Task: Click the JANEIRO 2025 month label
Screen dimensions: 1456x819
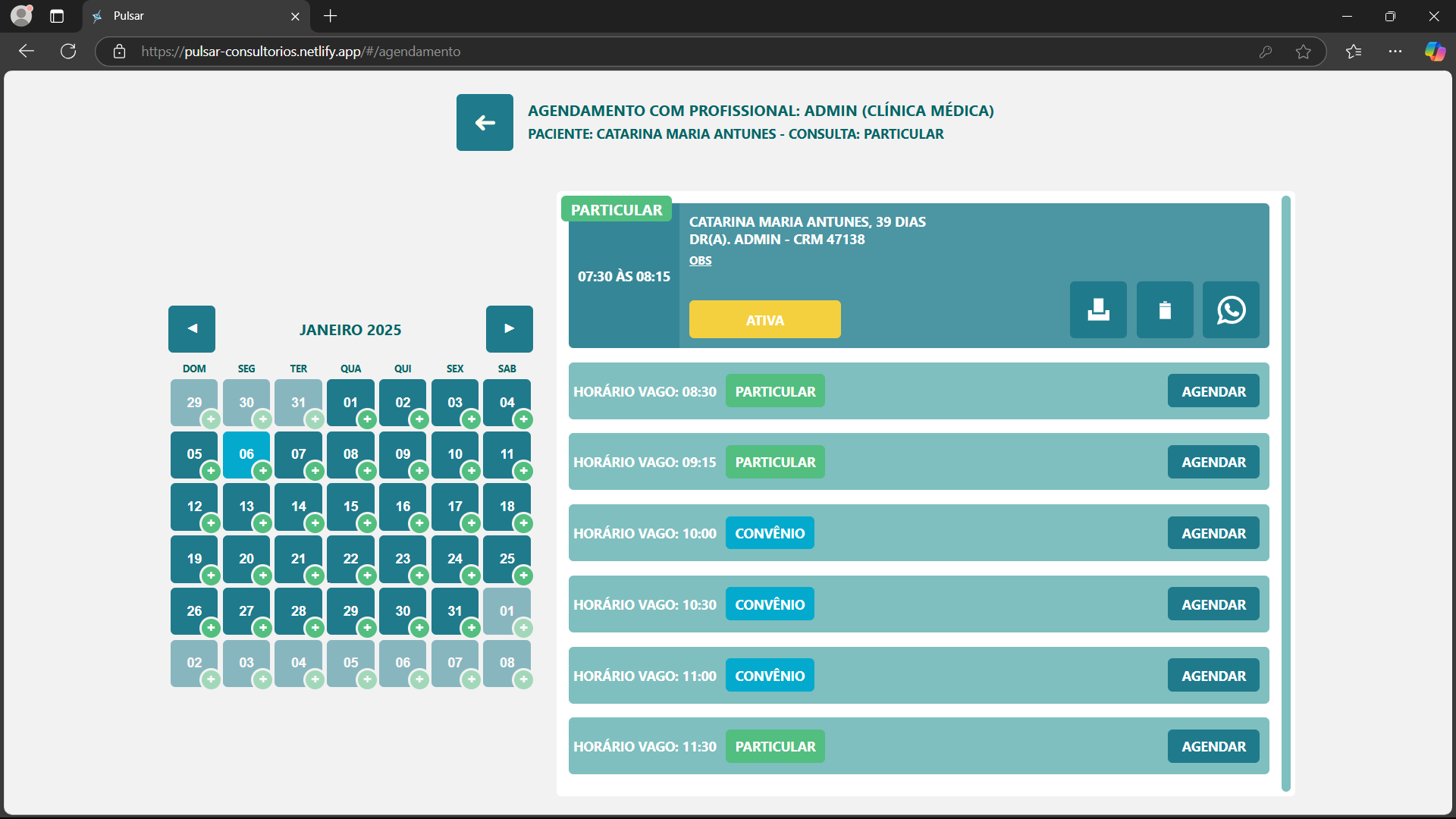Action: click(350, 330)
